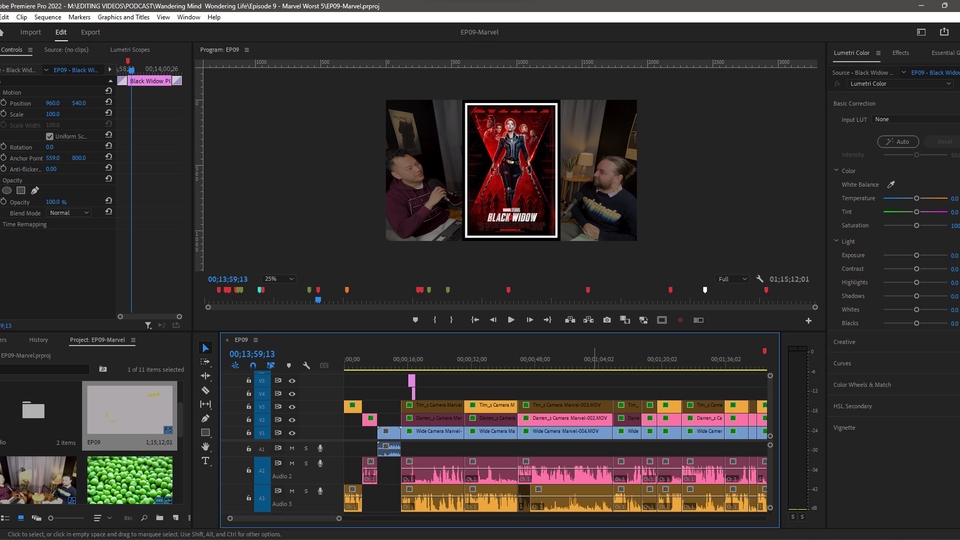This screenshot has height=540, width=960.
Task: Pick the Pen tool in timeline toolbar
Action: pos(206,418)
